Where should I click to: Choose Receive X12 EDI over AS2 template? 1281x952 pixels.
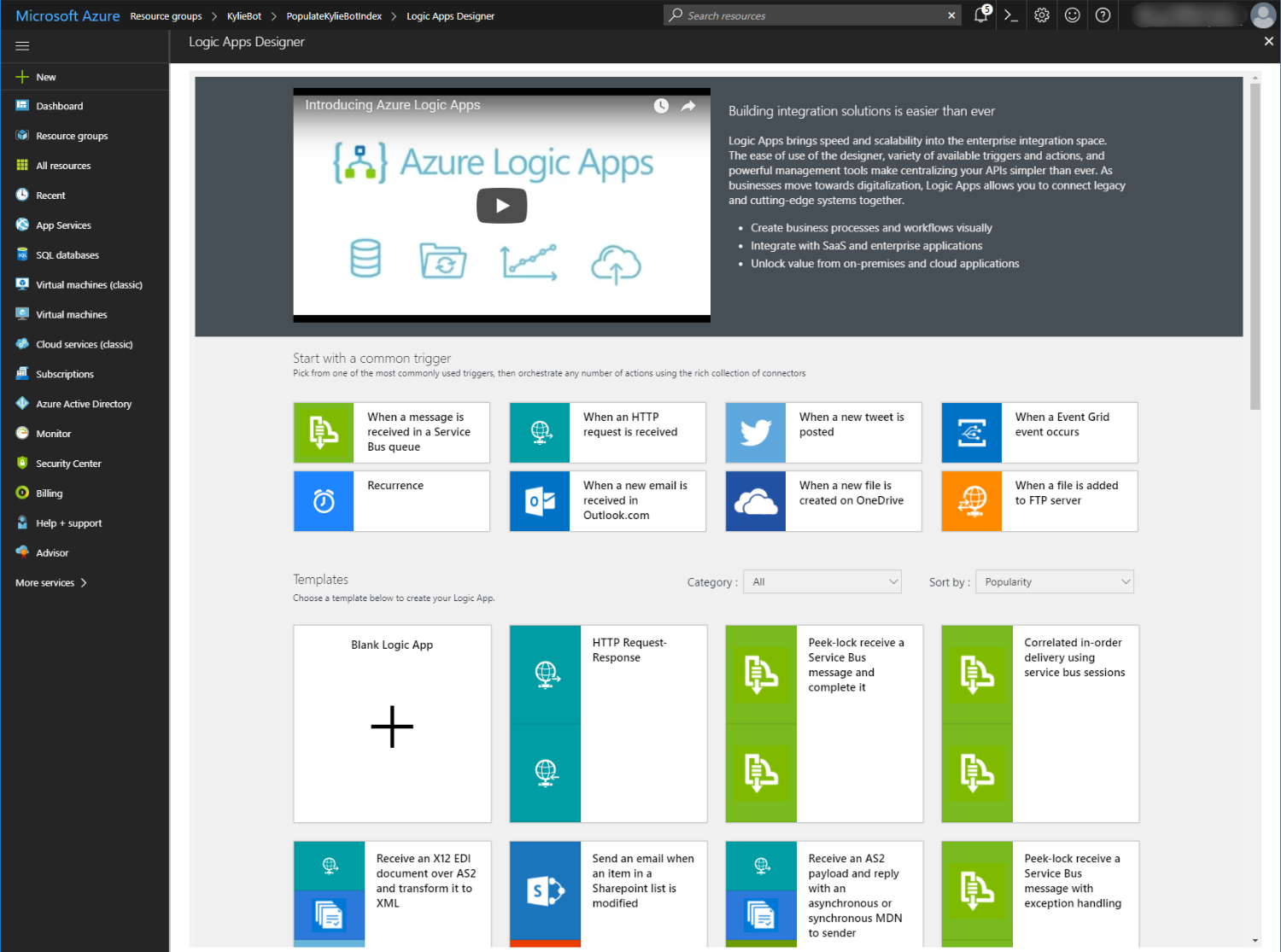(x=392, y=894)
